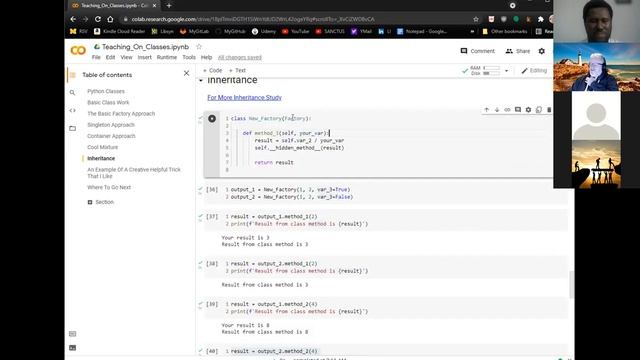
Task: Open the Comment button
Action: coord(478,51)
